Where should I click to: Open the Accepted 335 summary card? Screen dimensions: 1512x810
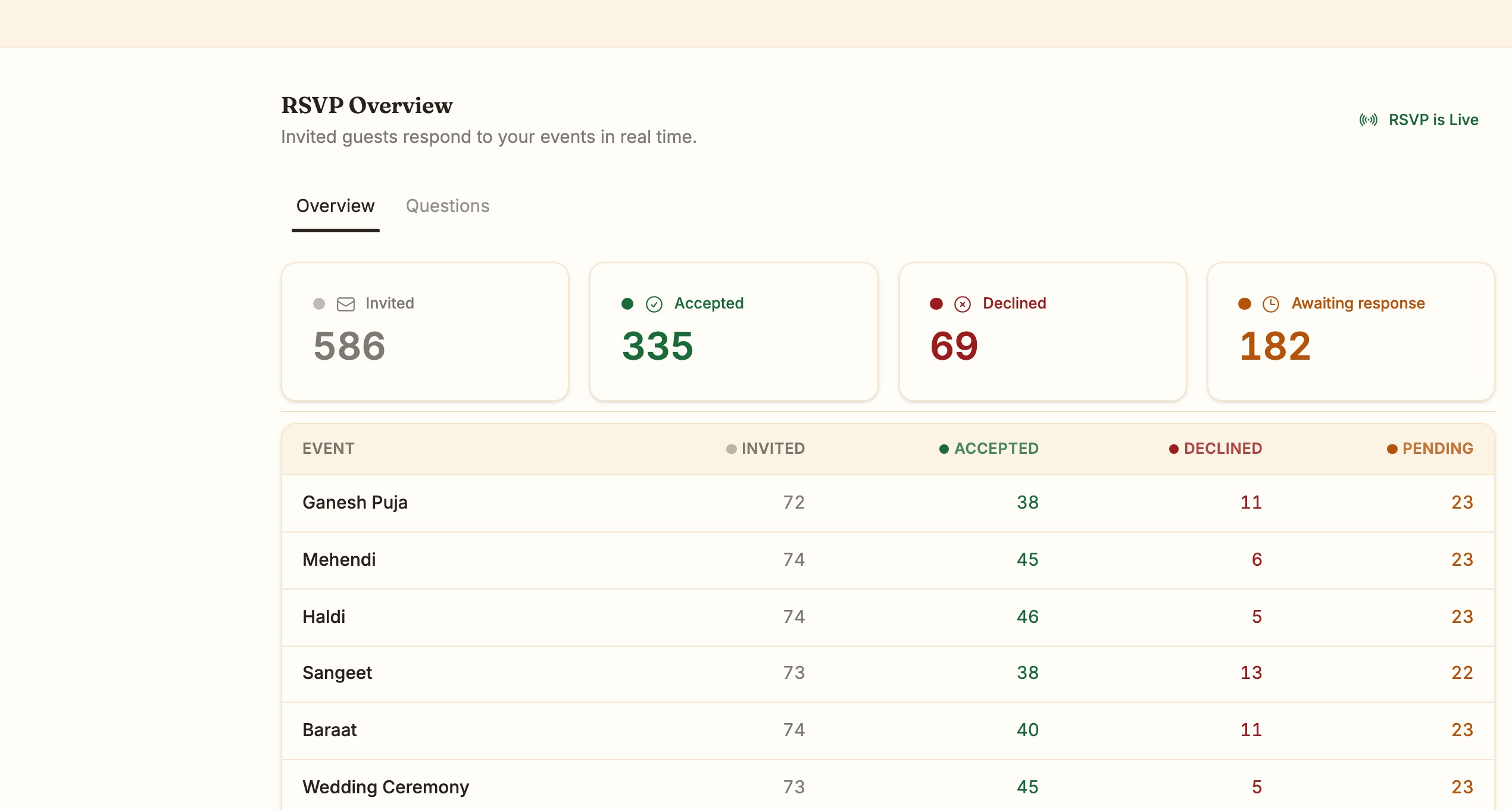[734, 332]
